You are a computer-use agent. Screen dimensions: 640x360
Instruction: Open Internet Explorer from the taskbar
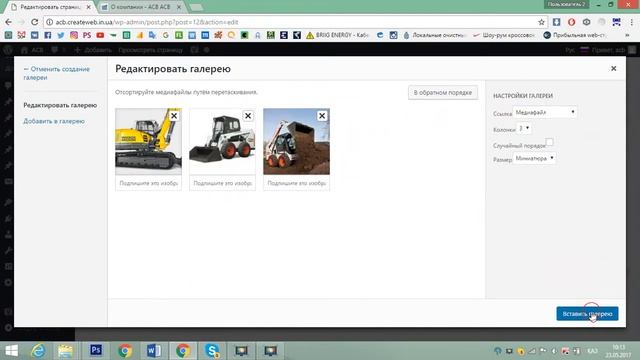pyautogui.click(x=38, y=350)
